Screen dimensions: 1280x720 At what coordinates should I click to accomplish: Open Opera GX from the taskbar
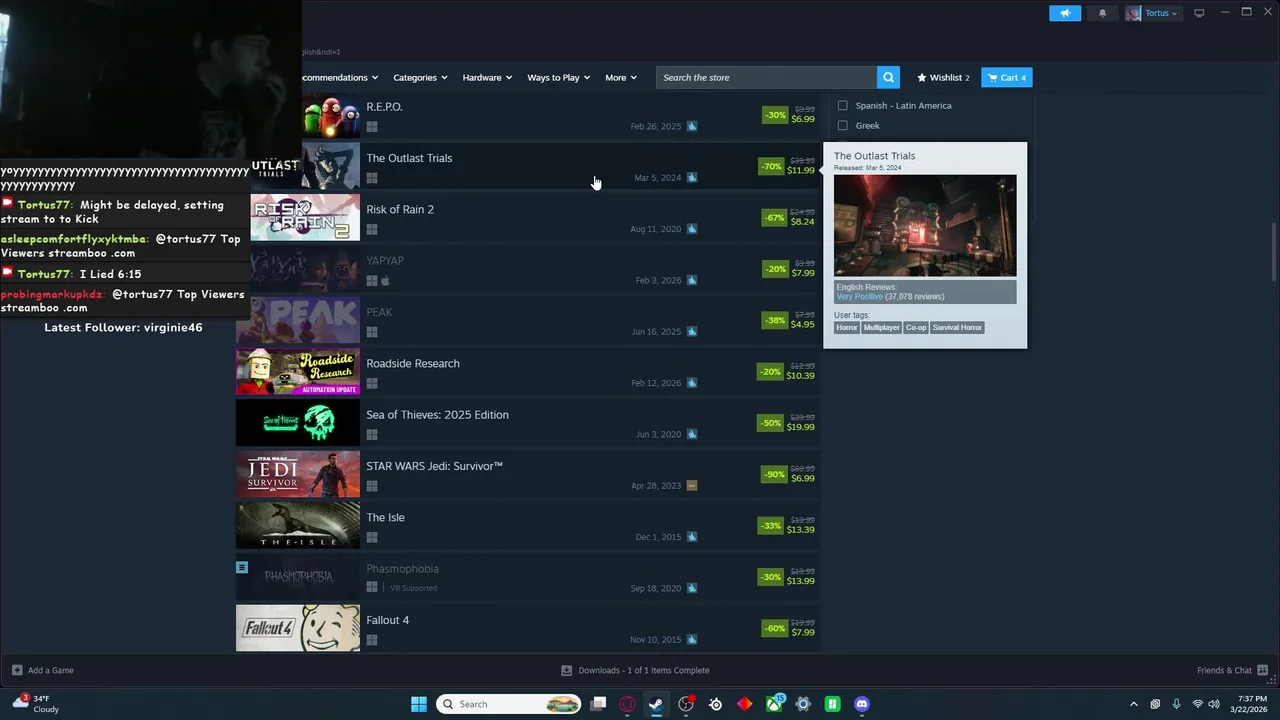(x=627, y=704)
